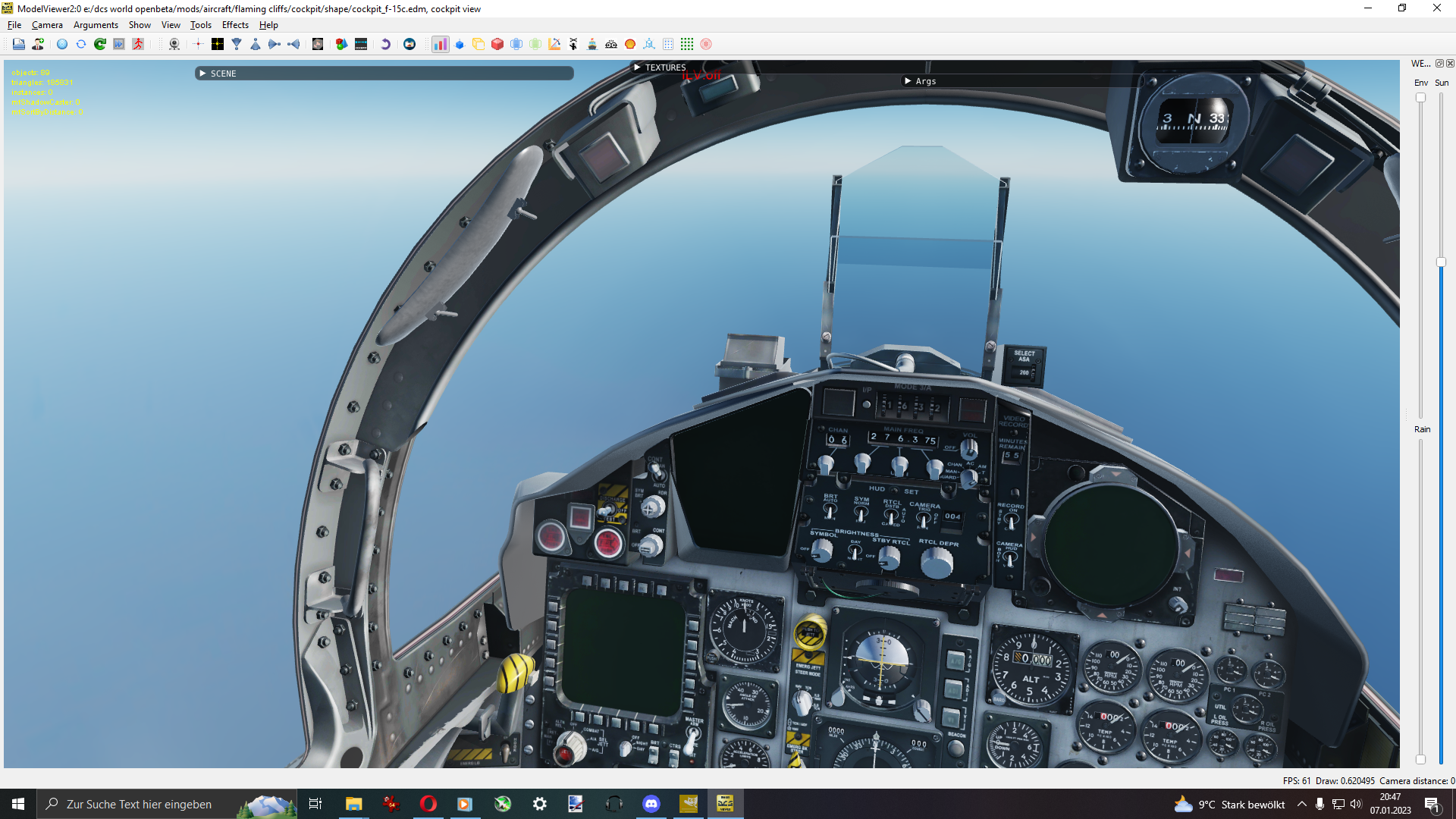Click the blue left-facing cone icon
1456x819 pixels.
pyautogui.click(x=293, y=44)
